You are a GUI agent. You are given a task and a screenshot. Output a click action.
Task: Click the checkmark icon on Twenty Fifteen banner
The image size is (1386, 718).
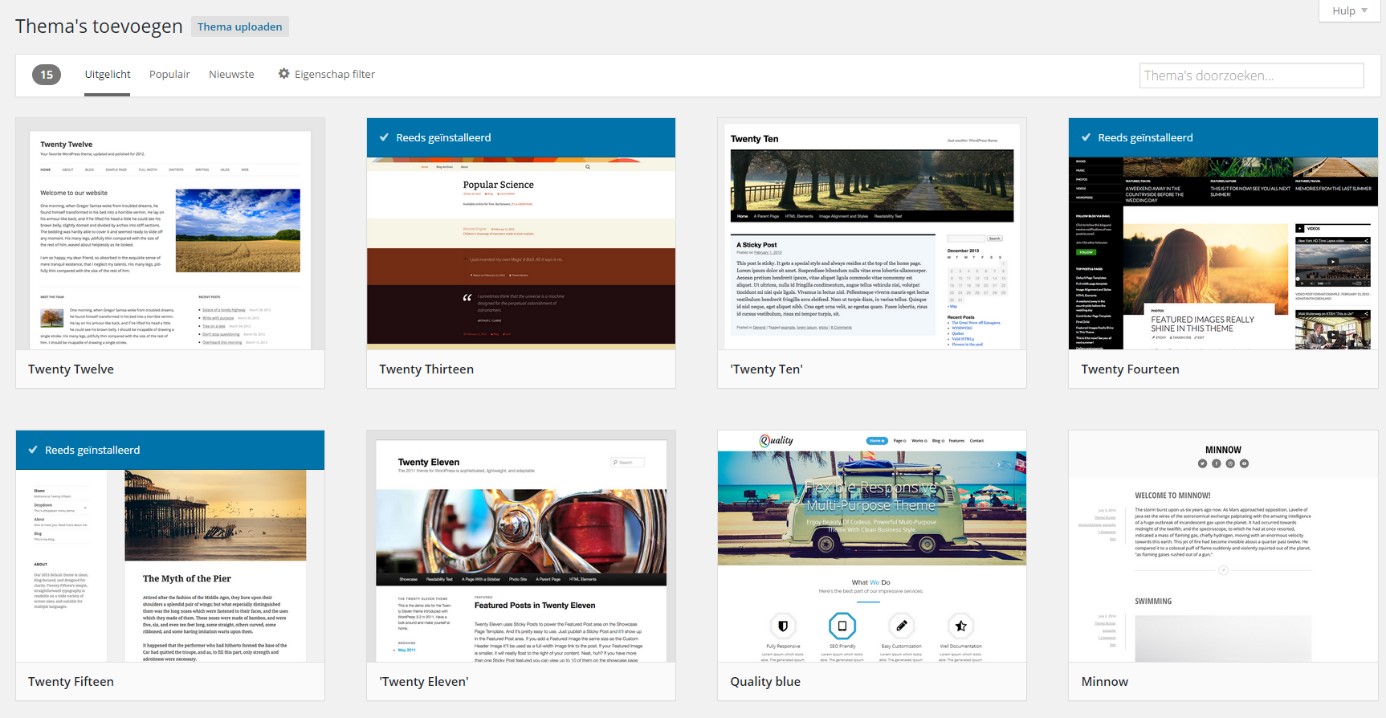coord(33,450)
